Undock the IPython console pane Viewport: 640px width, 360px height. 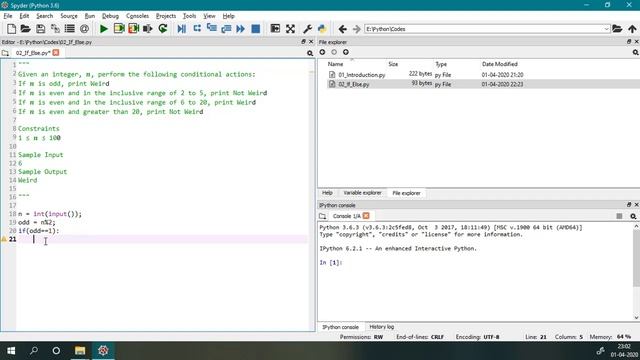[629, 204]
